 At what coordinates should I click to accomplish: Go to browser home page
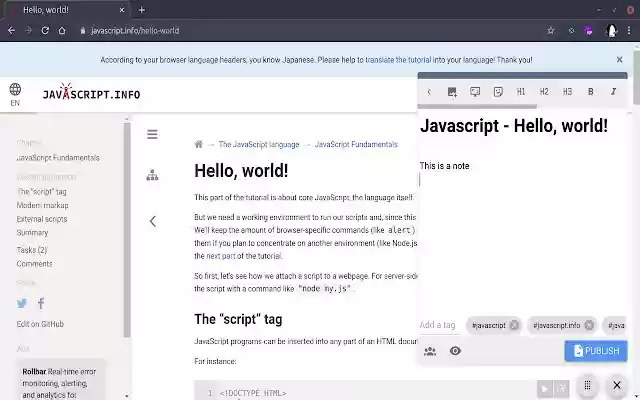(62, 31)
